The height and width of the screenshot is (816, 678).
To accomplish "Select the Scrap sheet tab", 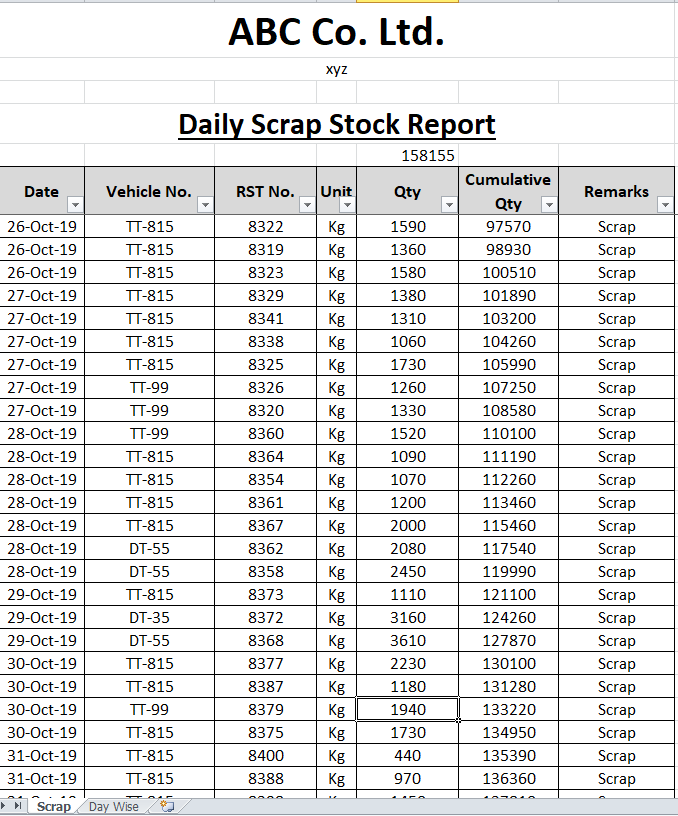I will (x=54, y=806).
